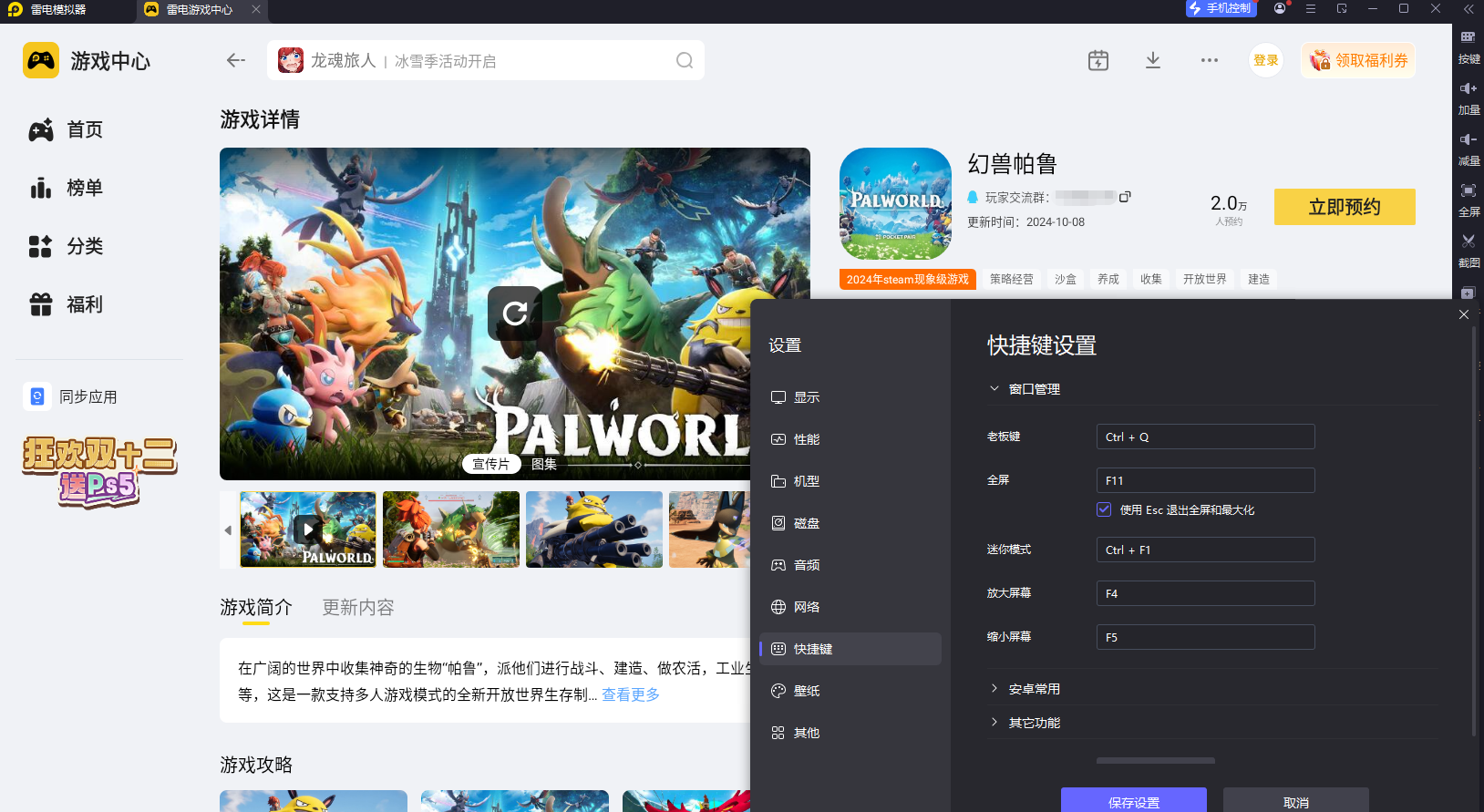This screenshot has height=812, width=1484.
Task: Click the 开放世界 tag
Action: pyautogui.click(x=1205, y=279)
